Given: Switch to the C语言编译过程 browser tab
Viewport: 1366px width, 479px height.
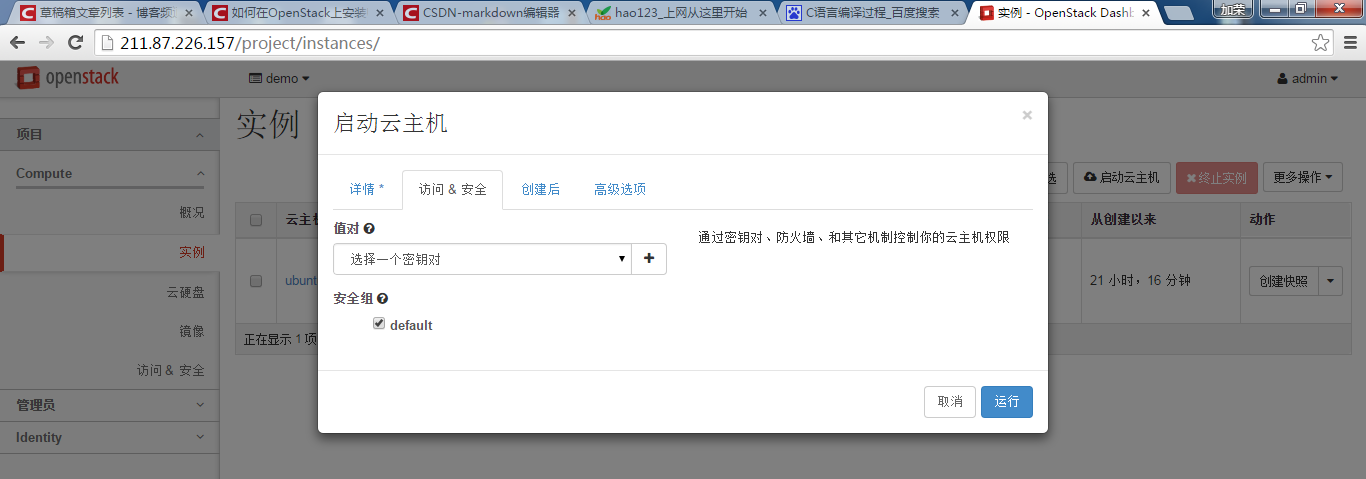Looking at the screenshot, I should tap(871, 13).
